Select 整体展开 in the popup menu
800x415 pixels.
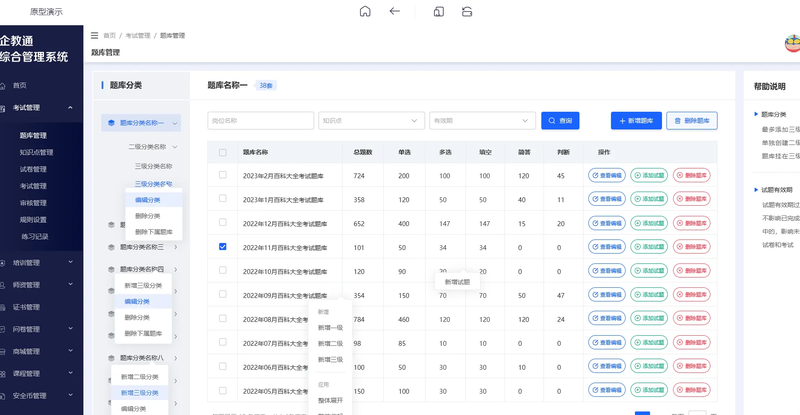tap(330, 400)
